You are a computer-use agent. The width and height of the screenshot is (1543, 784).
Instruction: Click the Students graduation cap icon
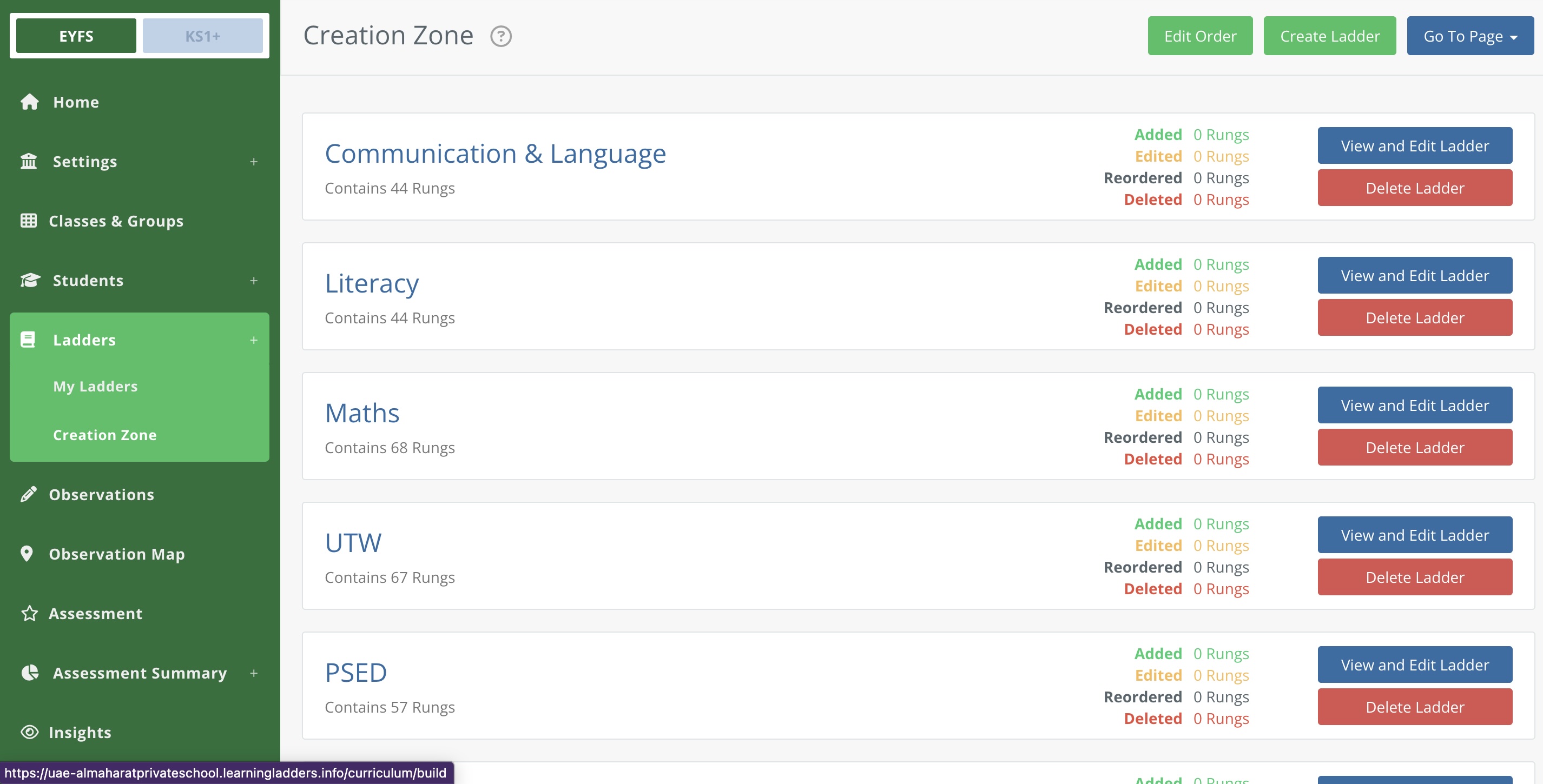30,280
